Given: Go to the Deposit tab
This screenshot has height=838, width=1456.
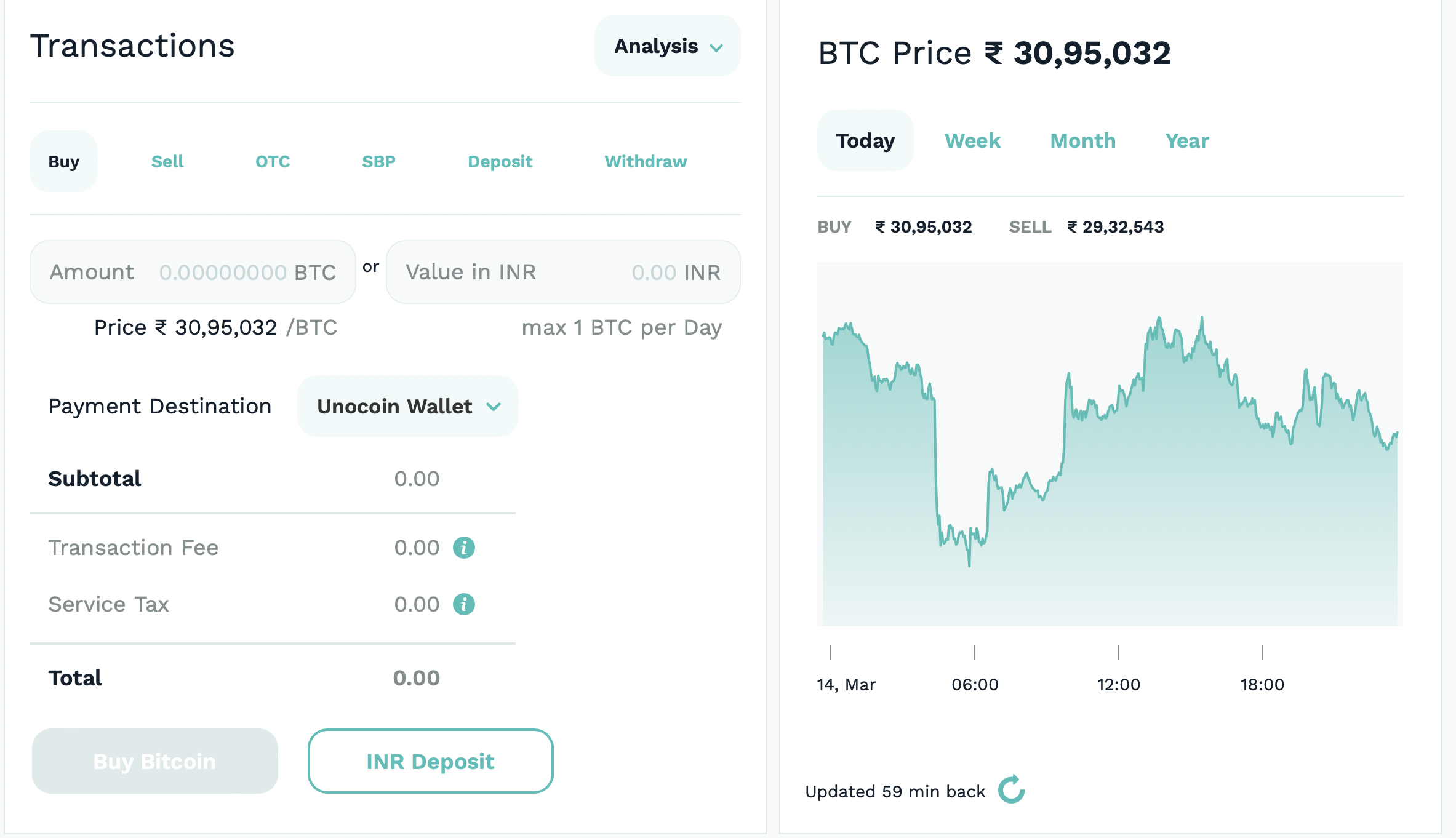Looking at the screenshot, I should click(500, 162).
